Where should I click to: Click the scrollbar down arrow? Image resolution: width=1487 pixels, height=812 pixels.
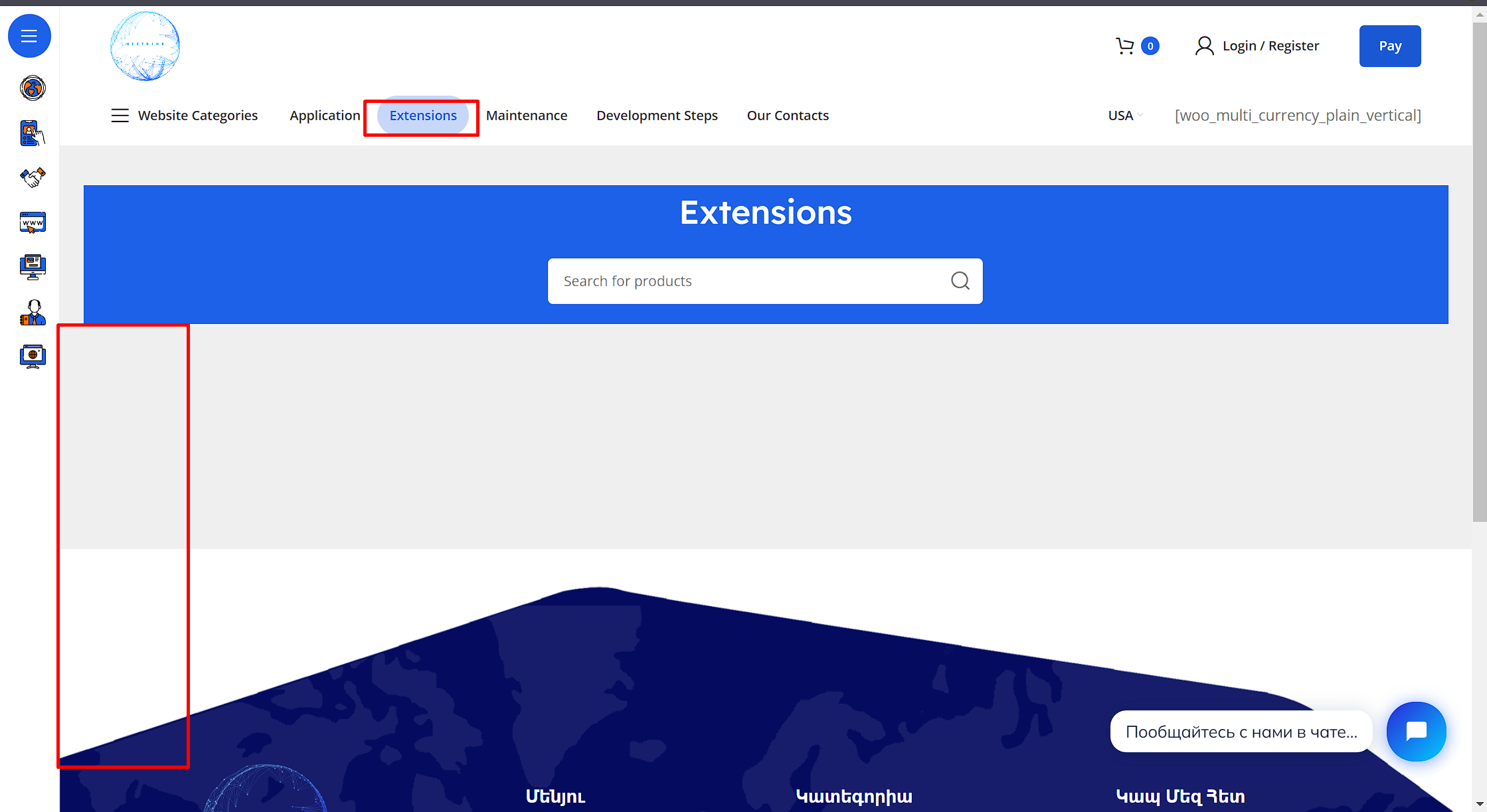1479,805
